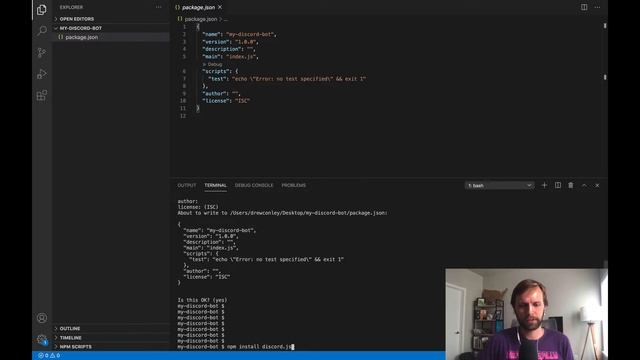Expand the Timeline section
The width and height of the screenshot is (640, 360).
click(x=71, y=338)
